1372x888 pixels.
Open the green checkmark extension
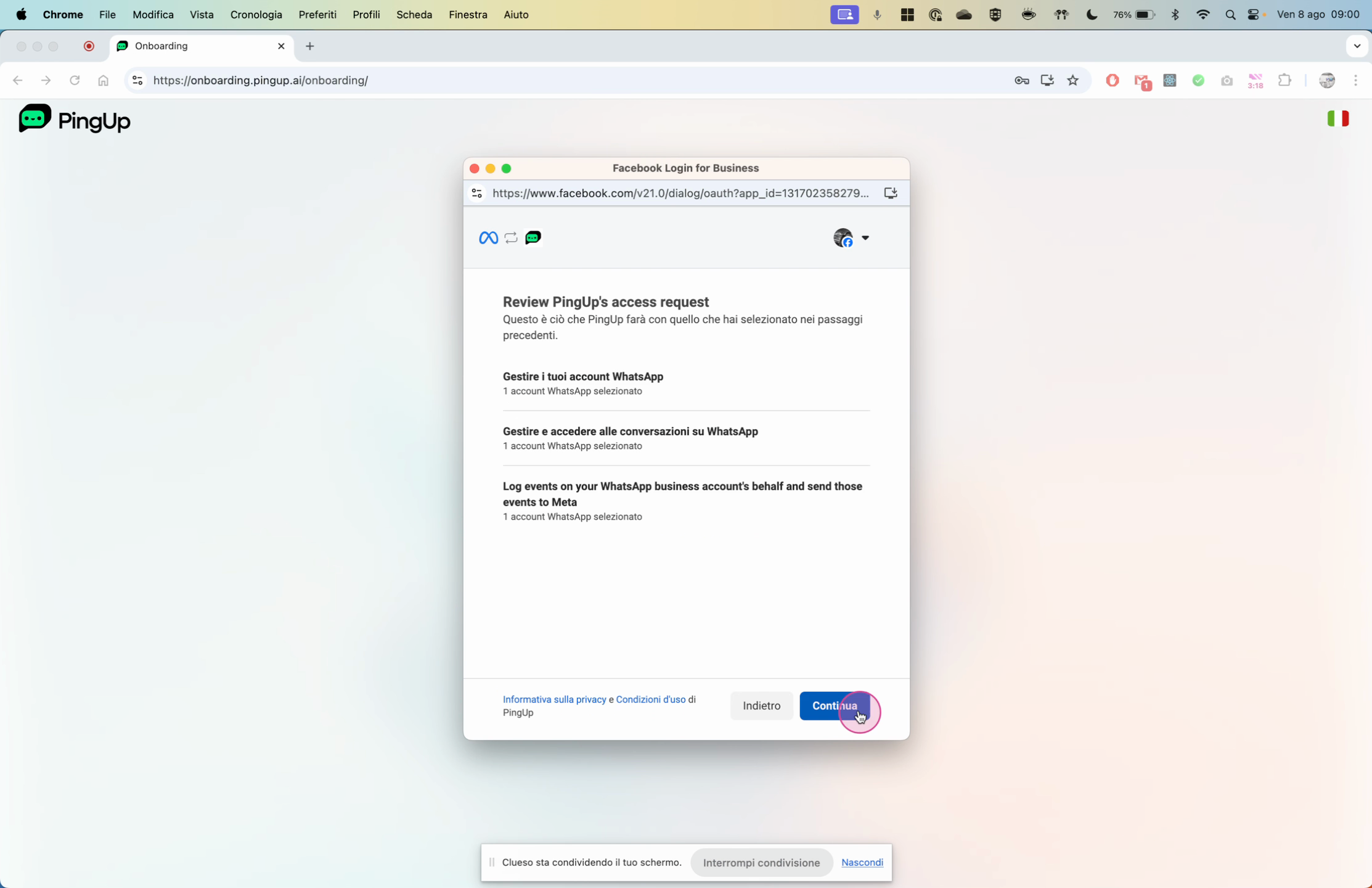[x=1198, y=81]
